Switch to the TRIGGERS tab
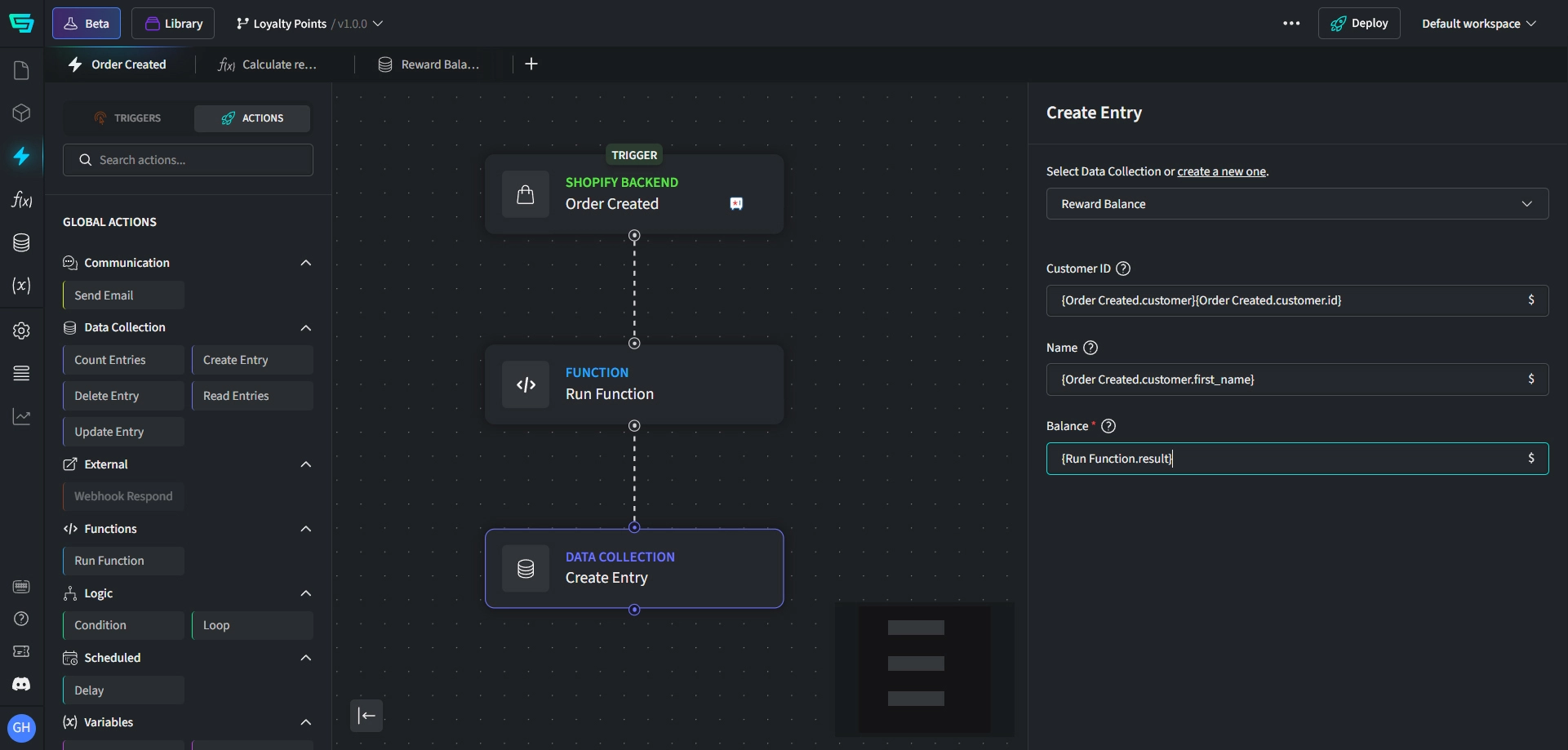1568x750 pixels. pos(128,118)
